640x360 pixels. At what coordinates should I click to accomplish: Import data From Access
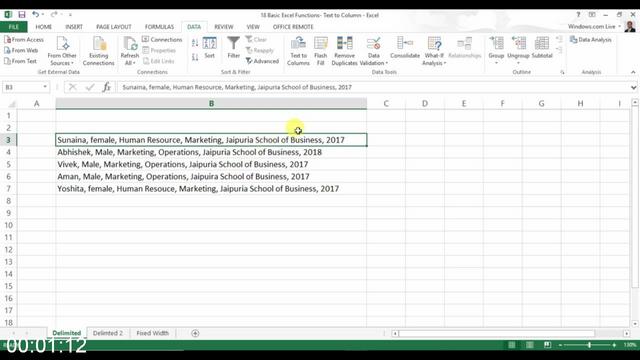pos(24,40)
